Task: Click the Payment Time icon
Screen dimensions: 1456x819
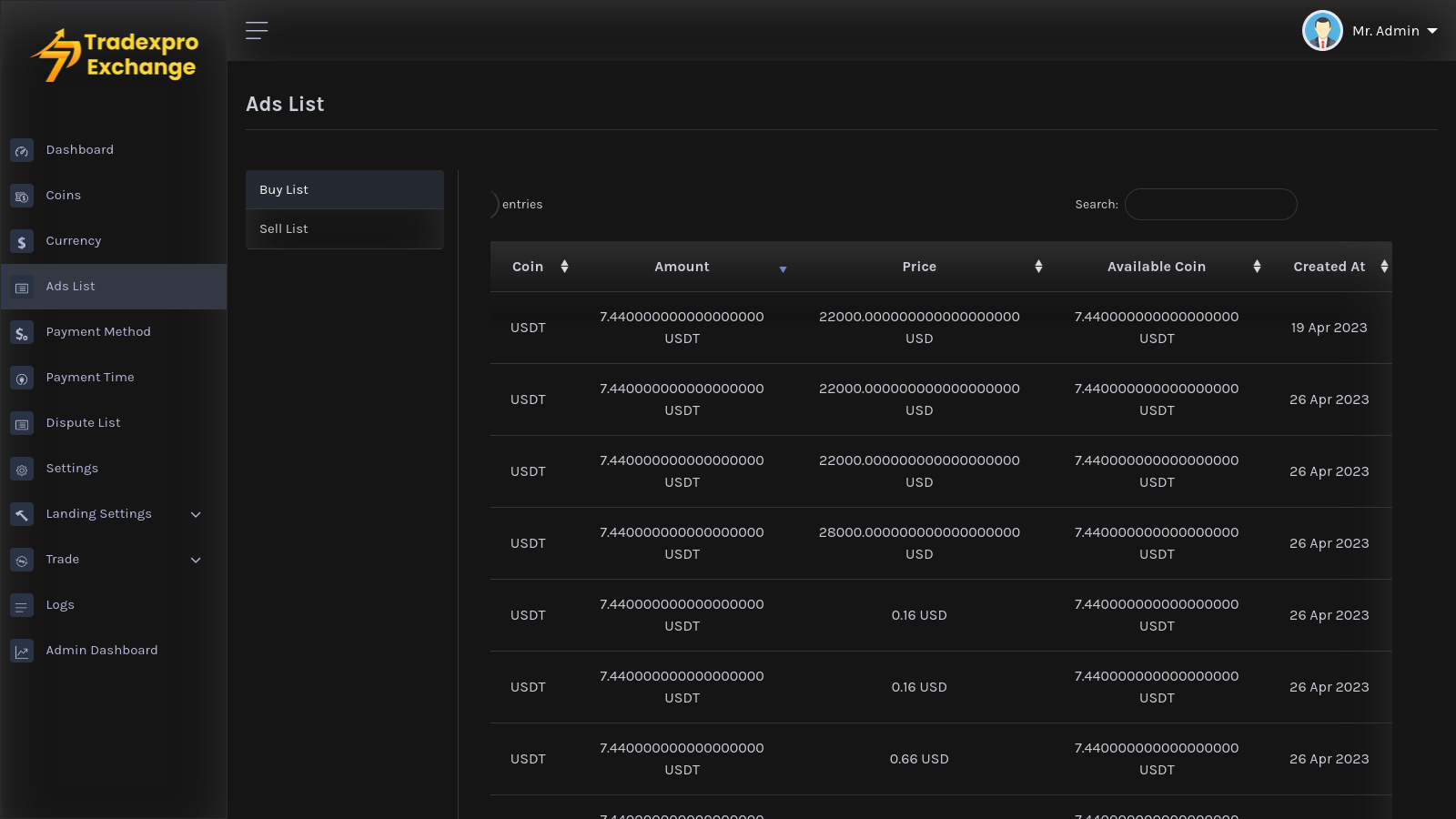Action: click(x=22, y=378)
